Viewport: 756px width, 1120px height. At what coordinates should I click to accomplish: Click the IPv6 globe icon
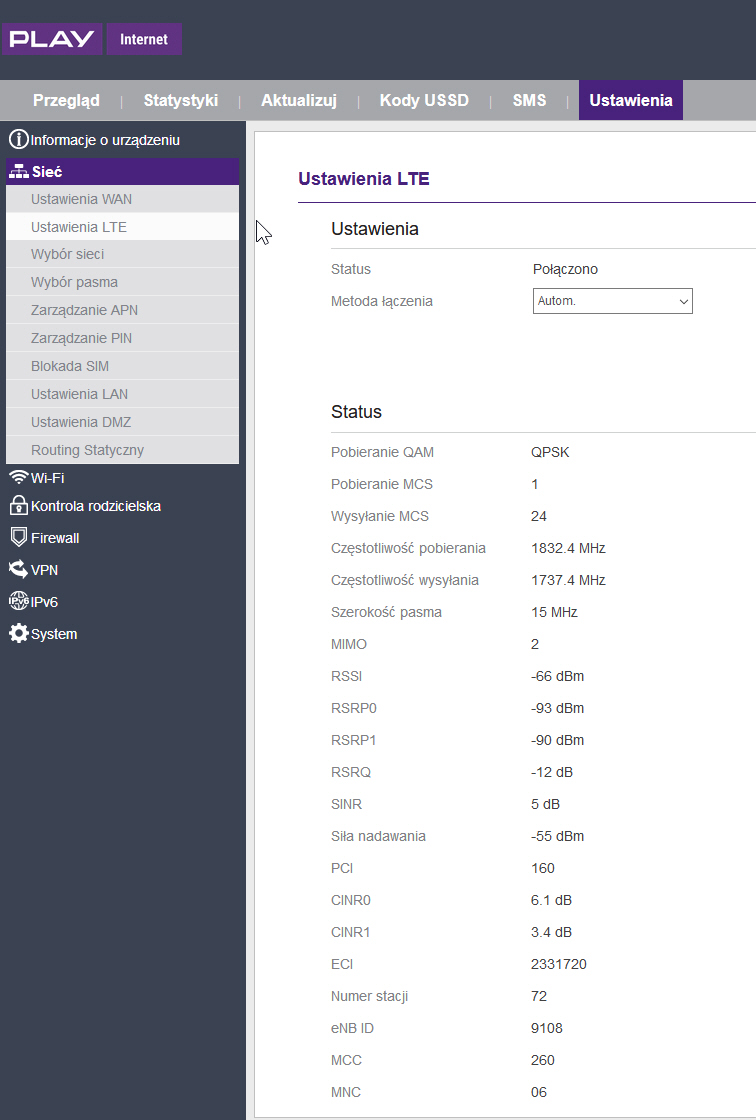(x=19, y=601)
